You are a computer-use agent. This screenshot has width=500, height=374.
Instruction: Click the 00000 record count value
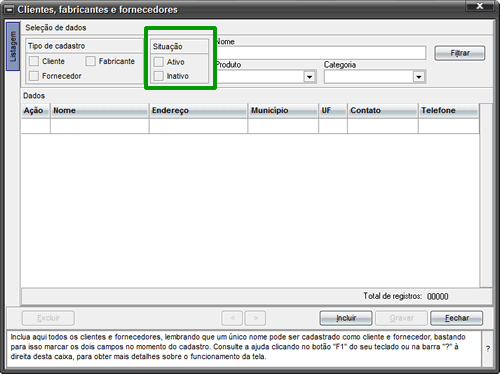[x=438, y=296]
